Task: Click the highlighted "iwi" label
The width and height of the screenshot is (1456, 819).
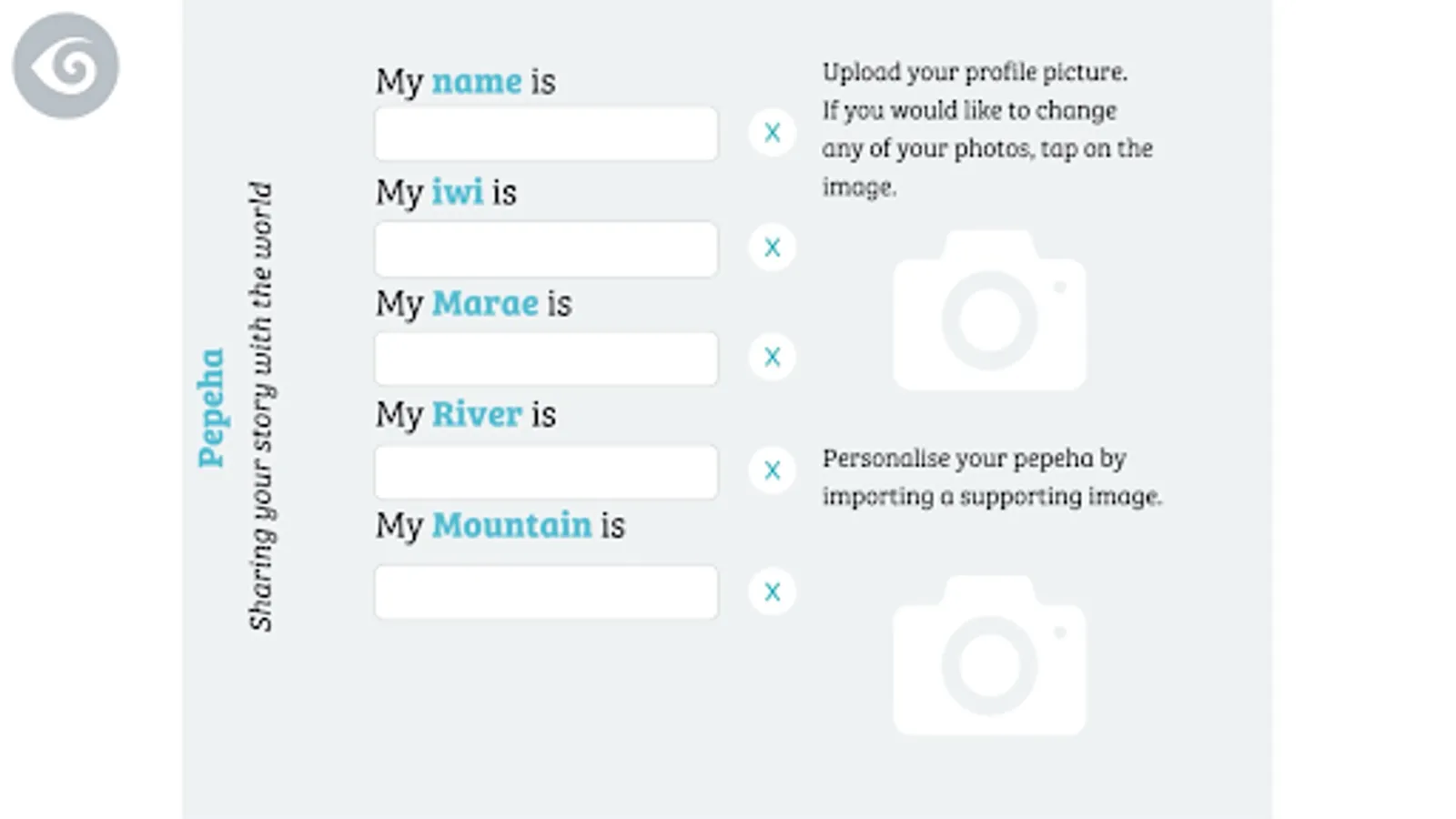Action: (457, 193)
